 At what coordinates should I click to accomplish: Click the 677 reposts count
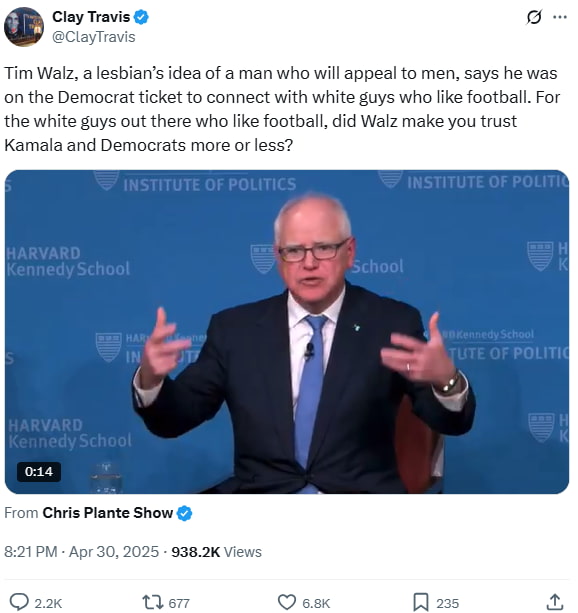pyautogui.click(x=179, y=603)
